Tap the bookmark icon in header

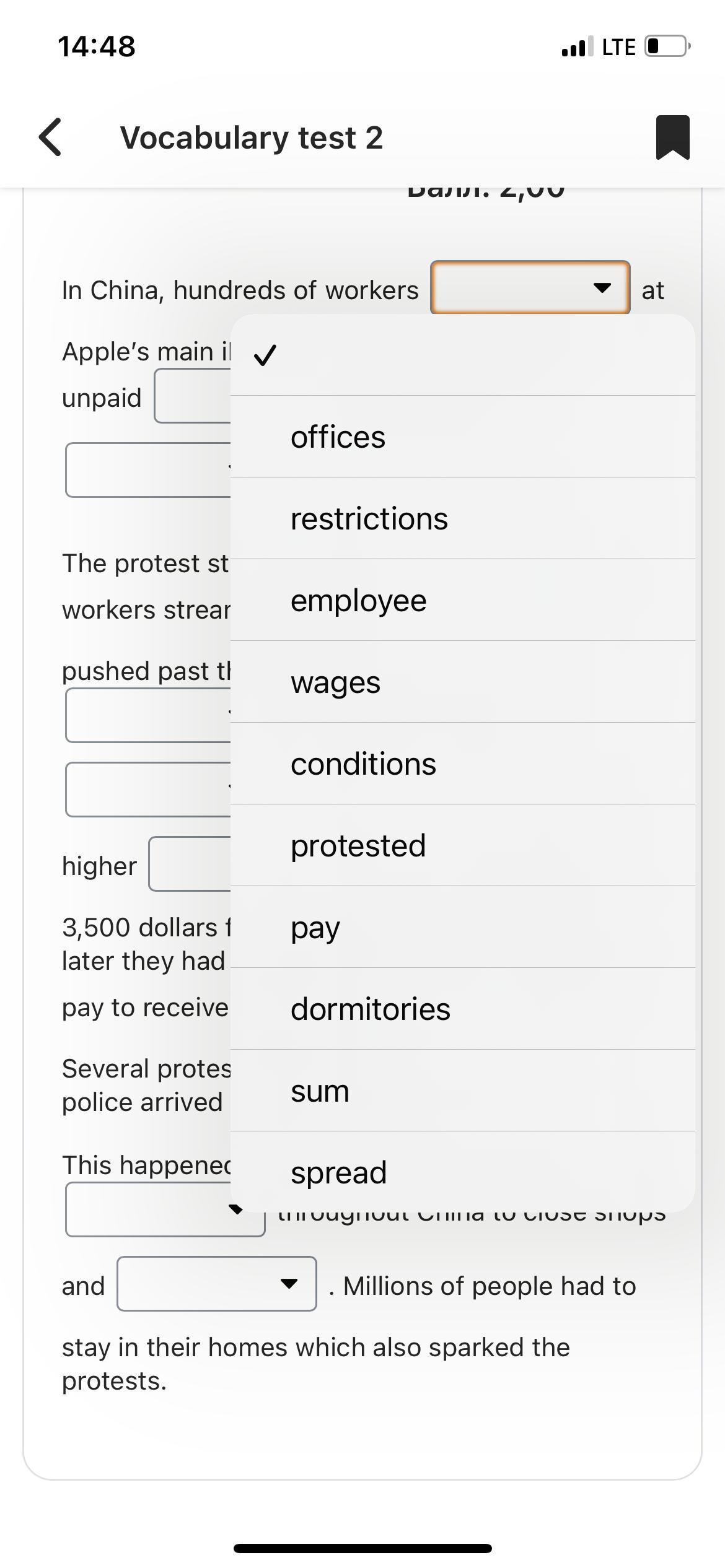pyautogui.click(x=672, y=137)
